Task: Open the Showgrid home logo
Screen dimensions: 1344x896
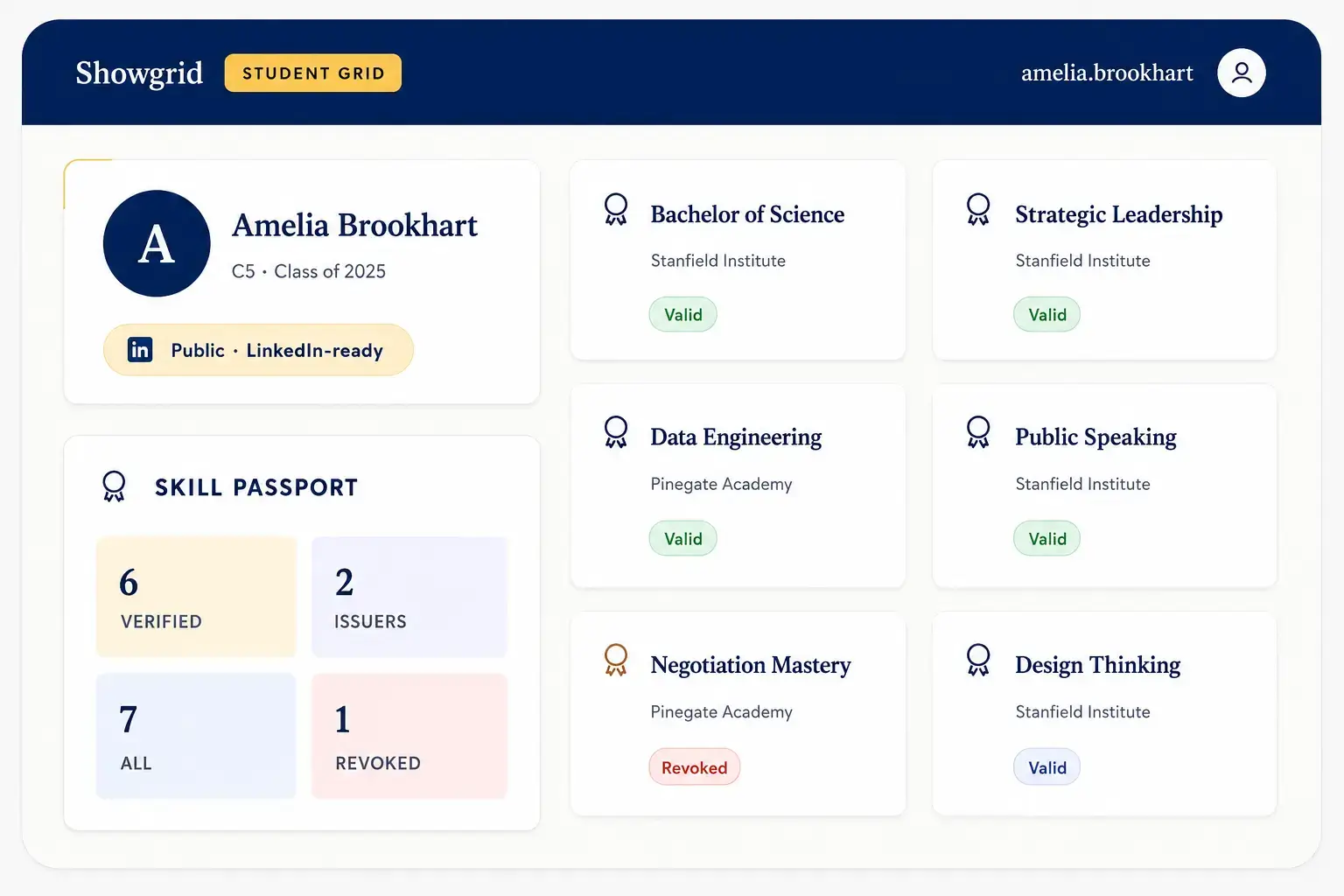Action: tap(139, 73)
